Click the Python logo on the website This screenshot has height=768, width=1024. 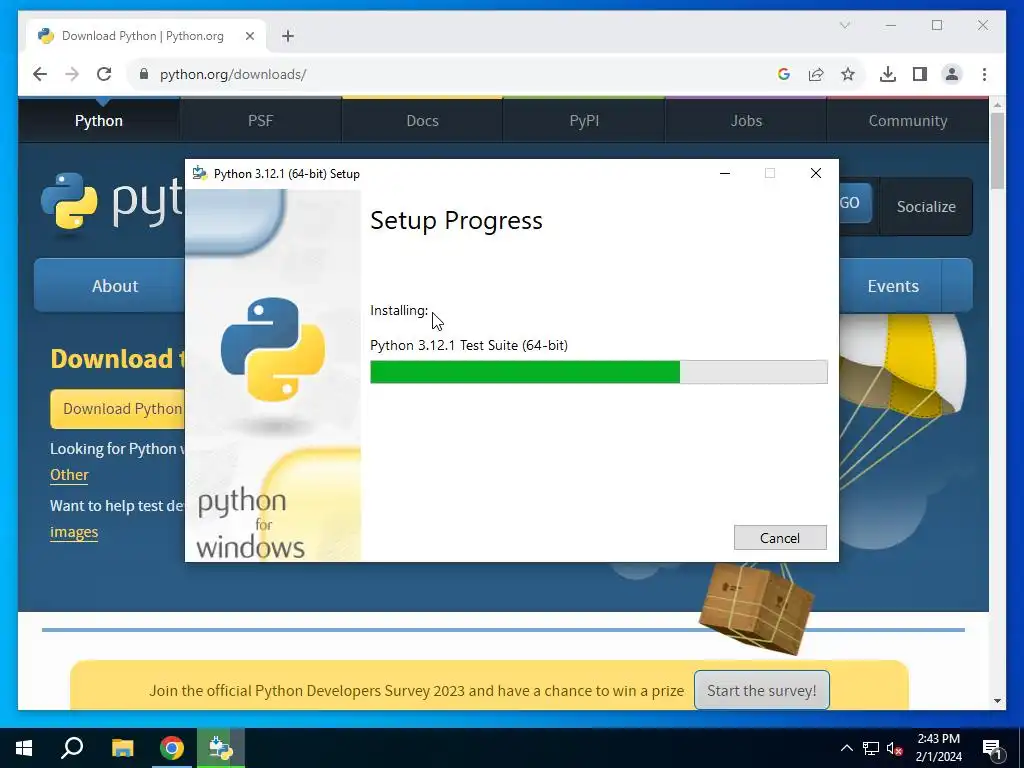click(112, 201)
